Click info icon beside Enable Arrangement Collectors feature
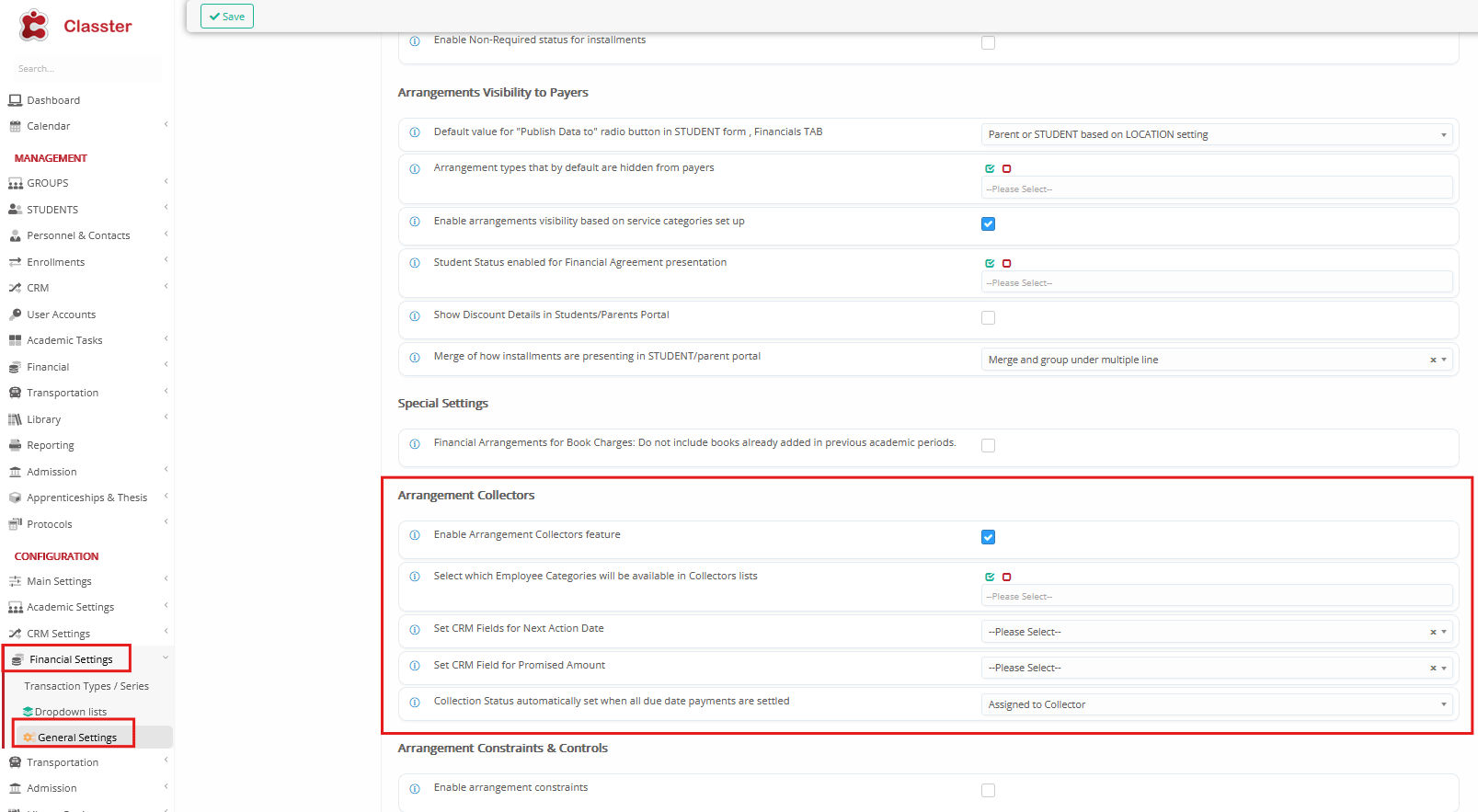The image size is (1478, 812). click(415, 535)
